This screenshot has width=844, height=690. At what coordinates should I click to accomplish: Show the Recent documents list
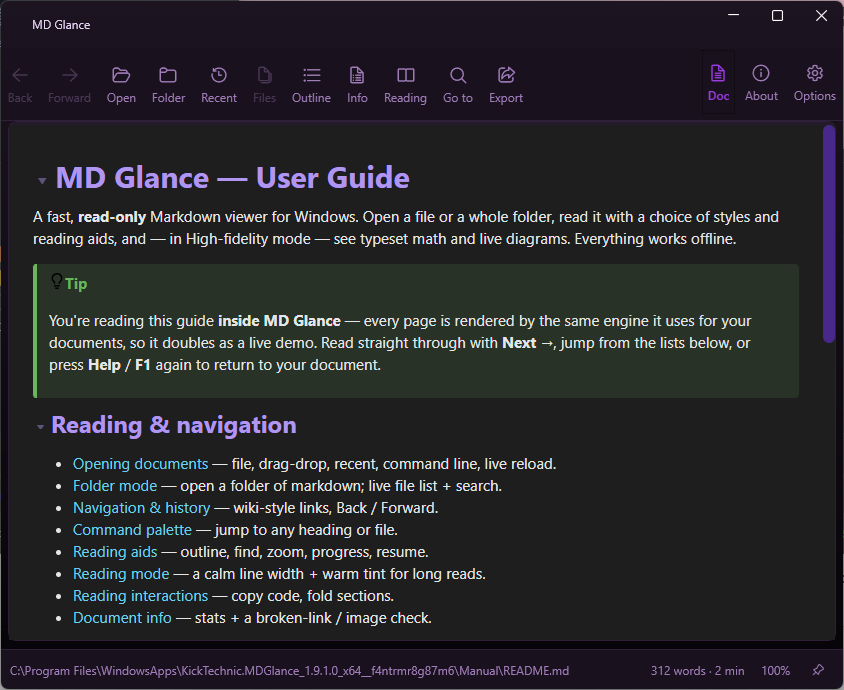(x=219, y=85)
